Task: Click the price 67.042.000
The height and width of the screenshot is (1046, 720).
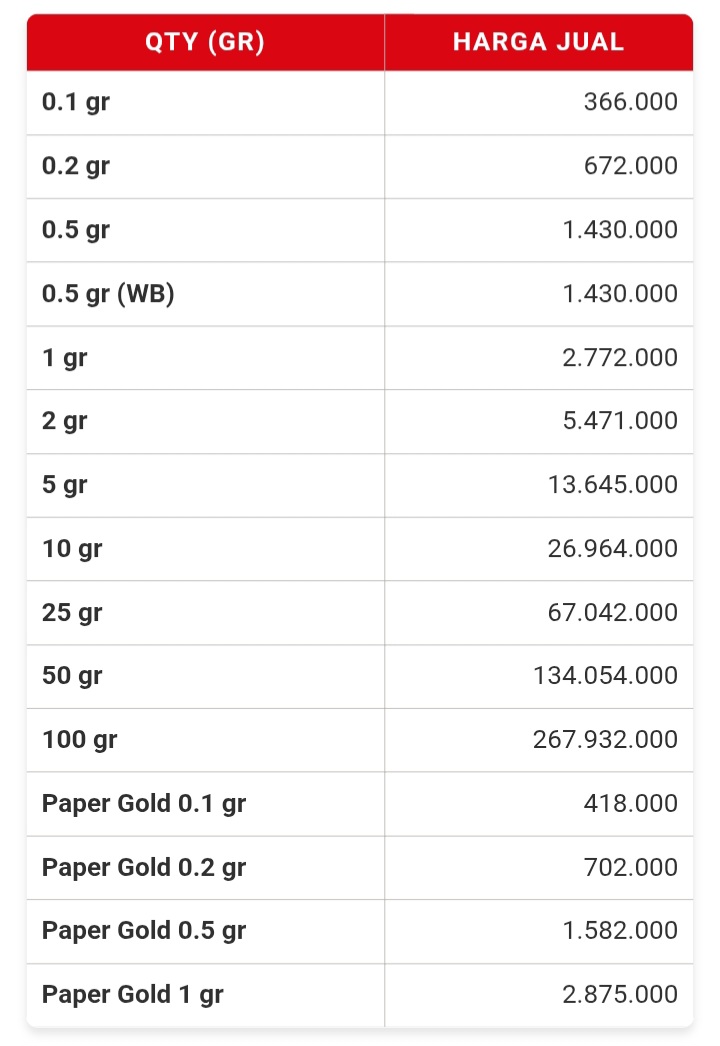Action: 613,612
